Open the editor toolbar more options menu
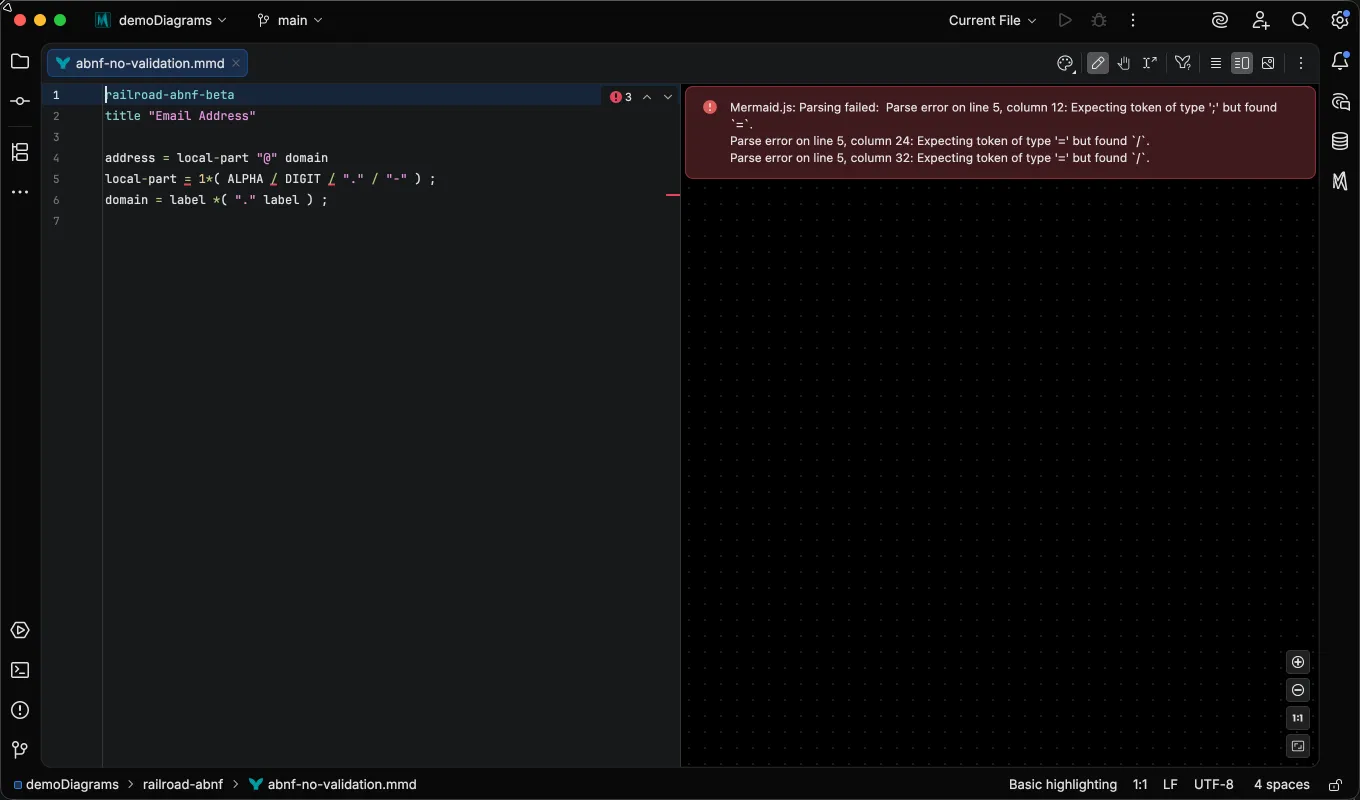The width and height of the screenshot is (1360, 800). click(x=1301, y=63)
